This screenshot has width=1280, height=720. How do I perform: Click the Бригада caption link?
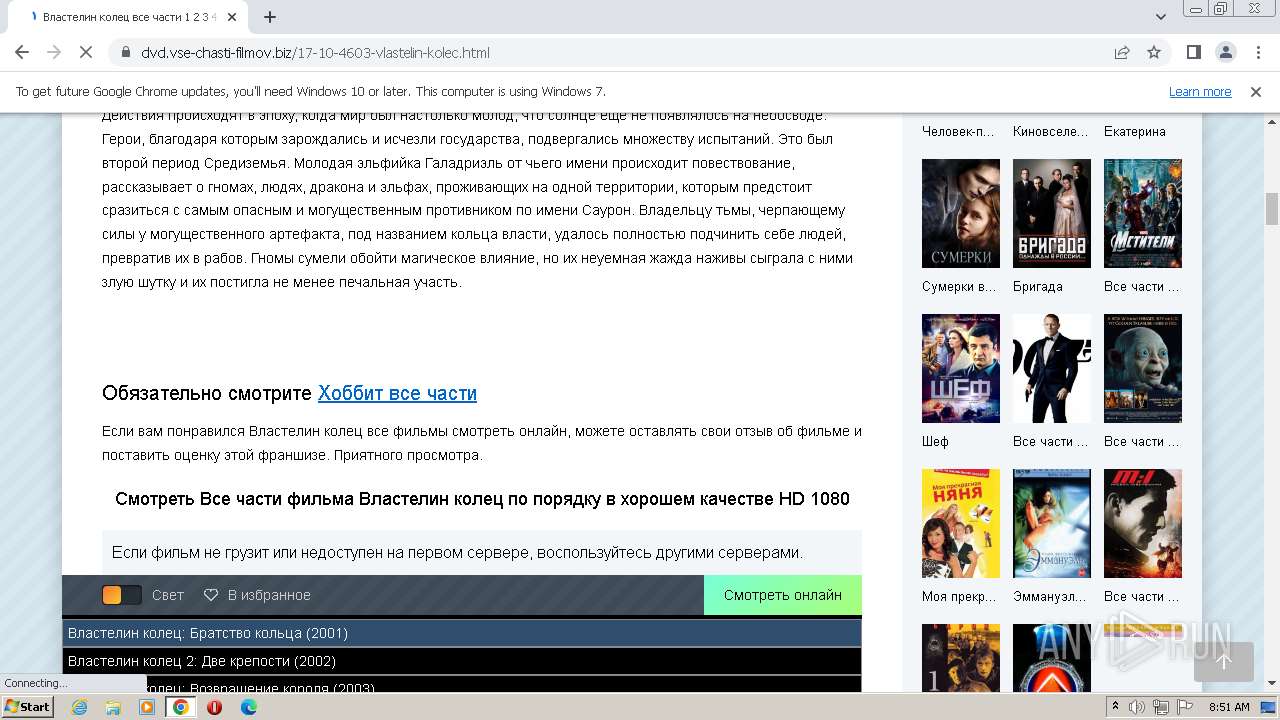1038,286
